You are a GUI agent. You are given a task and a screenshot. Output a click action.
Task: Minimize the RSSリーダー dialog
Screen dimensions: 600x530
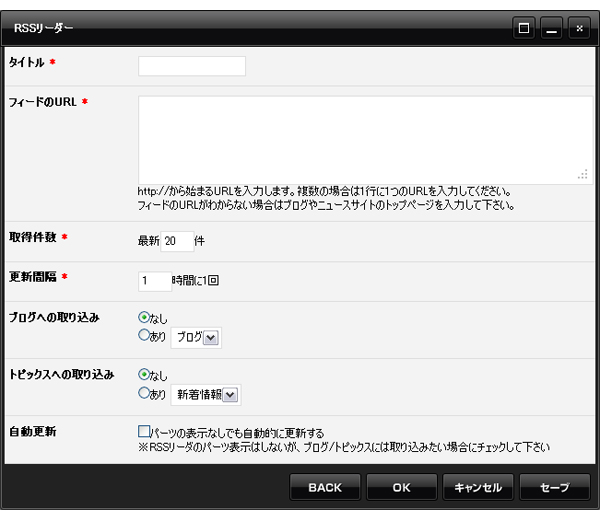(551, 28)
